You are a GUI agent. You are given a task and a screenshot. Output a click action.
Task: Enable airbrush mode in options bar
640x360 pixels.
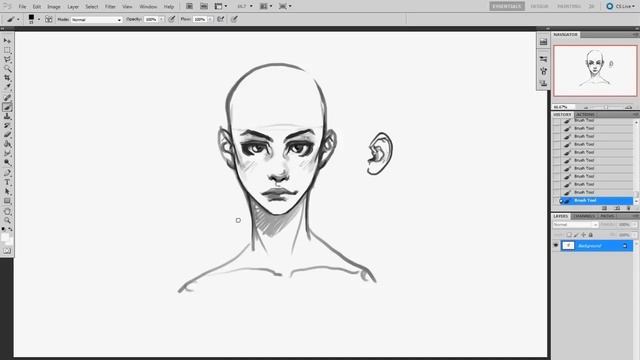[221, 19]
